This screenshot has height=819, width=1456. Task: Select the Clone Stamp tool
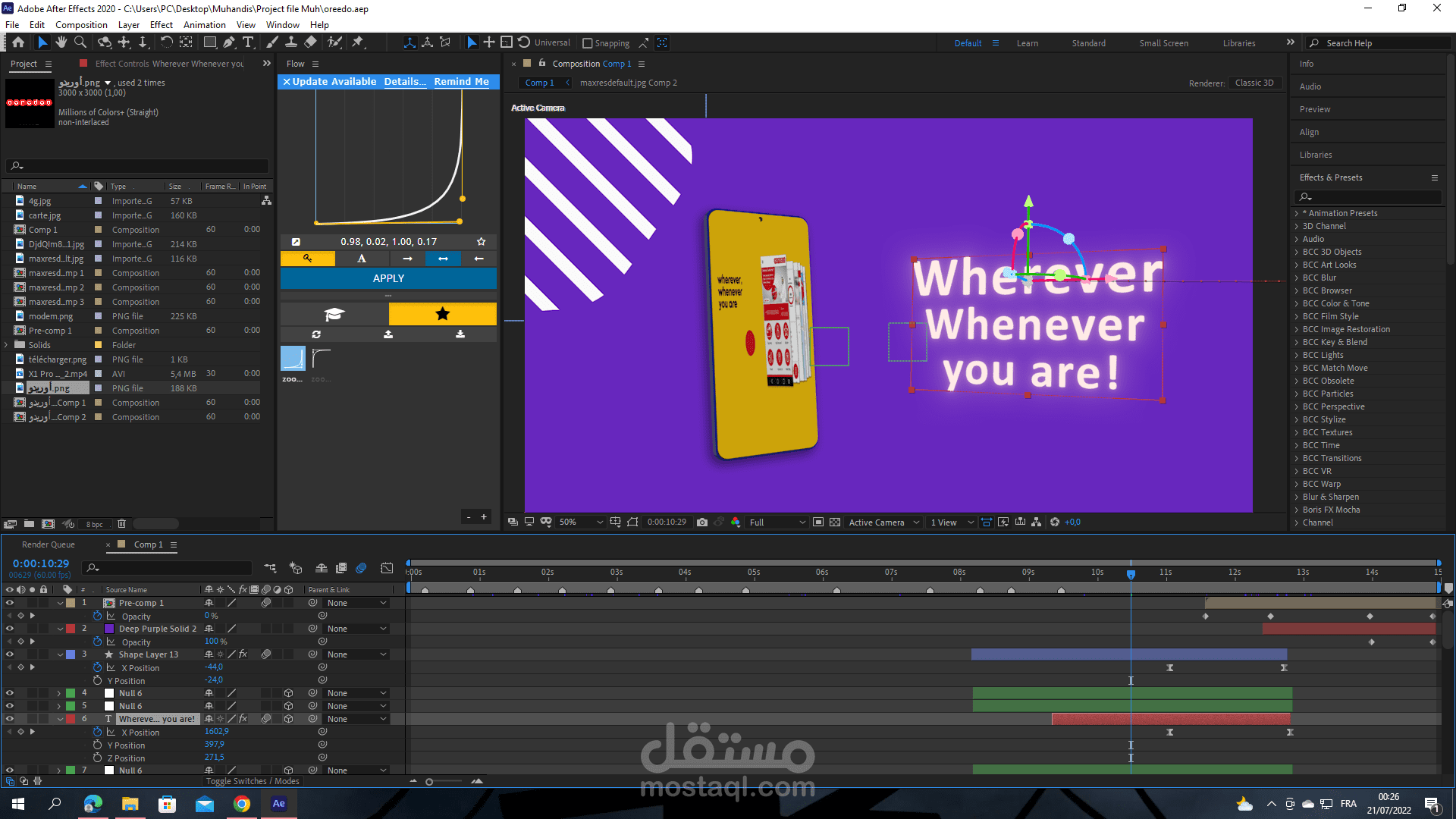click(290, 42)
